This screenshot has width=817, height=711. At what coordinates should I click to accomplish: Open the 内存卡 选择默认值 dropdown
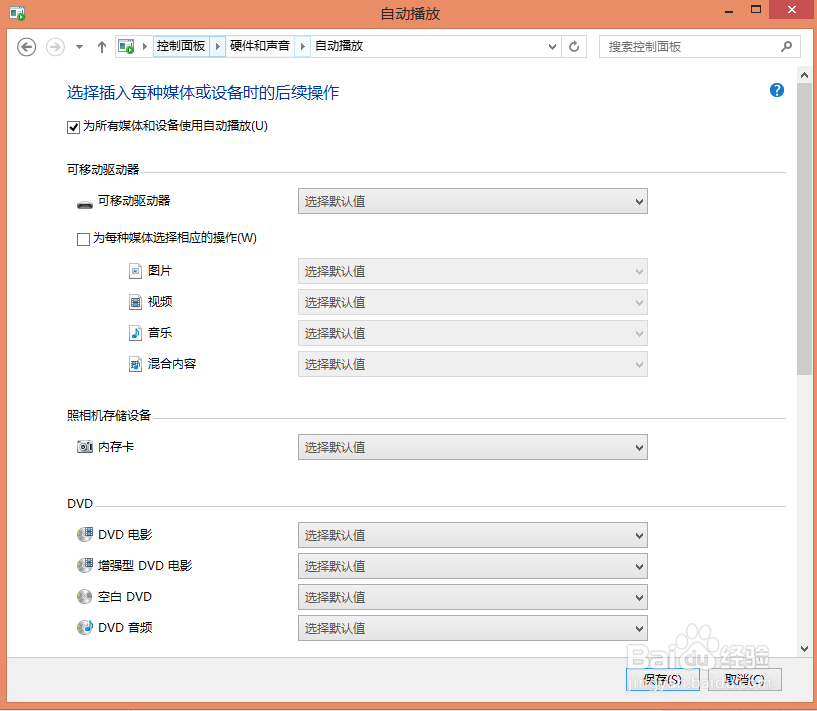pos(471,446)
